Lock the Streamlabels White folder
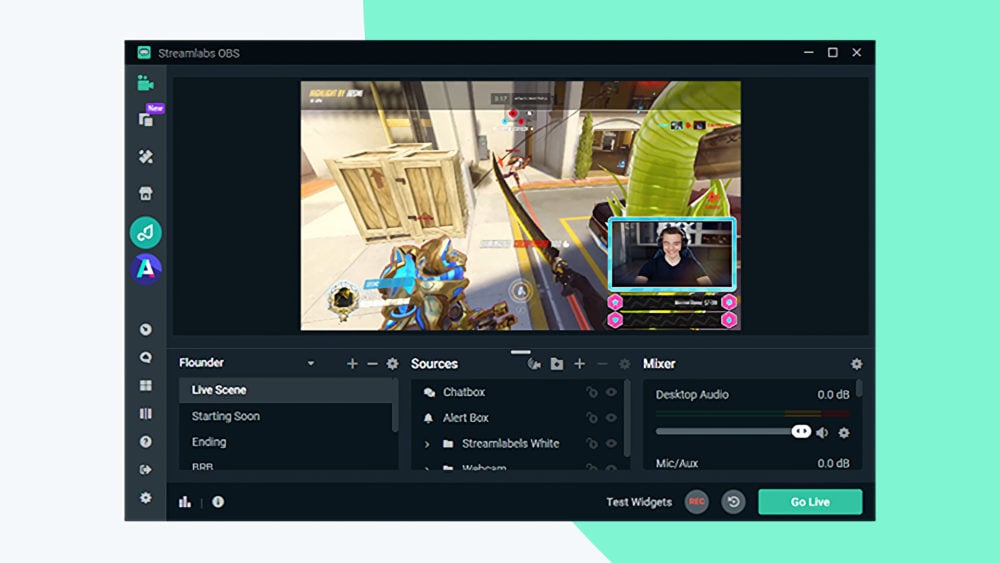 592,443
